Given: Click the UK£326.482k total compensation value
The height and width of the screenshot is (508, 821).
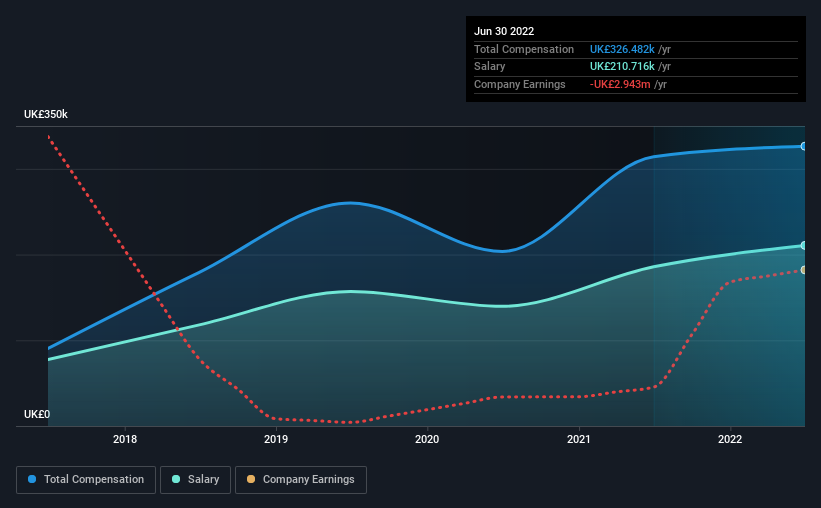Looking at the screenshot, I should coord(622,49).
